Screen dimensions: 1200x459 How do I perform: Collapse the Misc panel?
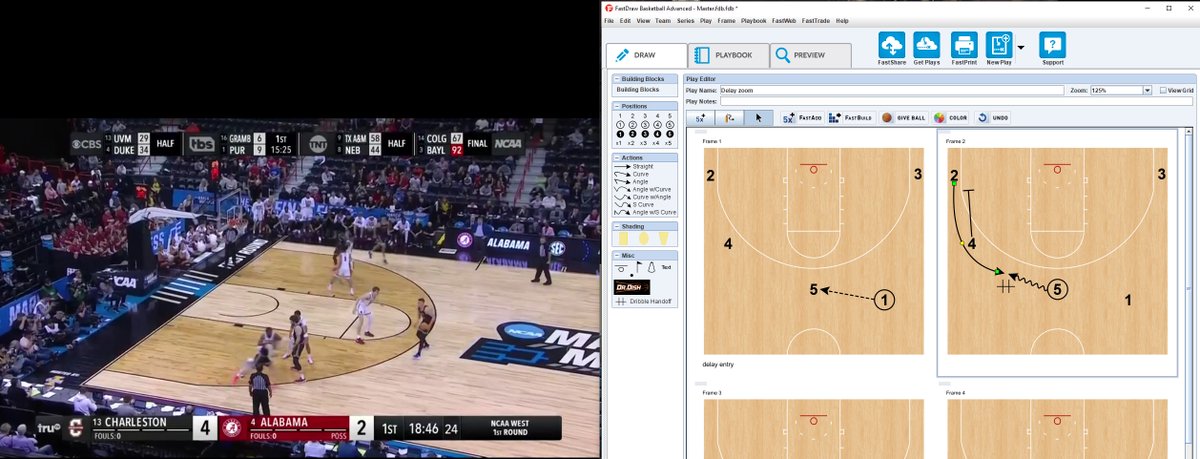tap(617, 255)
